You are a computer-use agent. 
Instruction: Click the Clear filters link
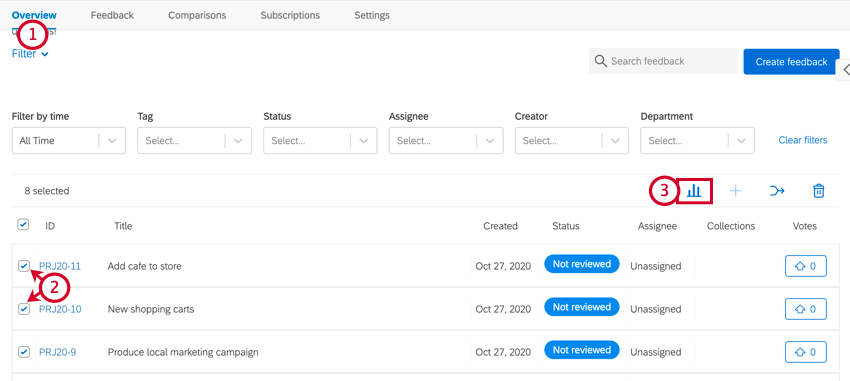[803, 140]
